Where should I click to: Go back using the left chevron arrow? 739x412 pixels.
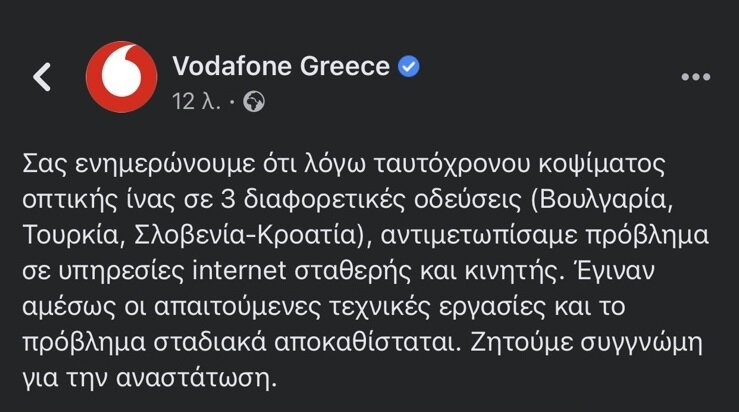coord(42,76)
